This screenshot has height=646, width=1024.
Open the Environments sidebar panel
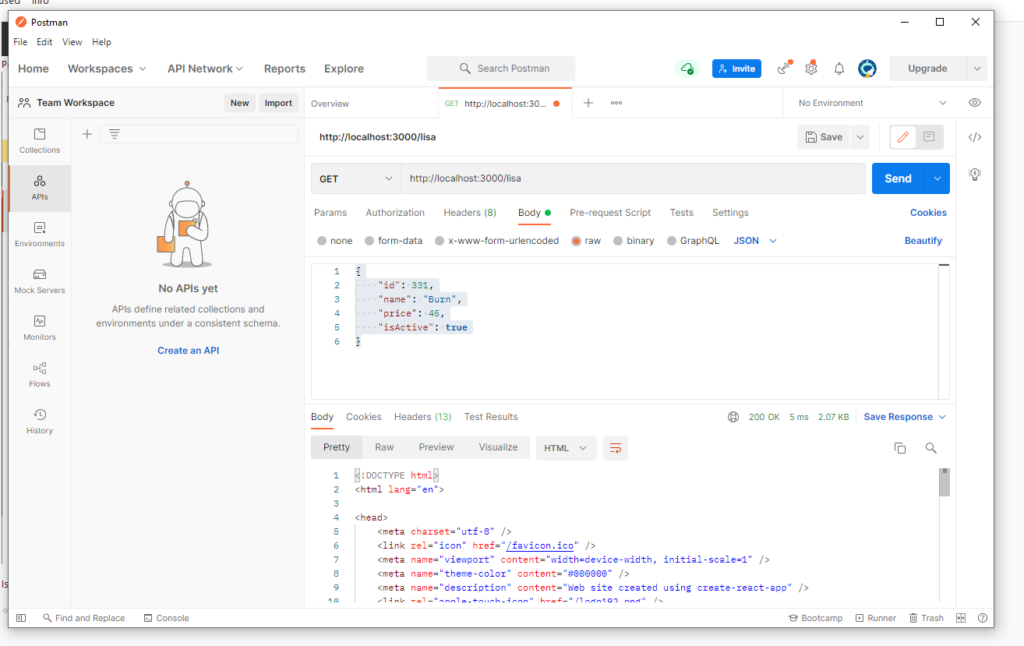tap(39, 234)
